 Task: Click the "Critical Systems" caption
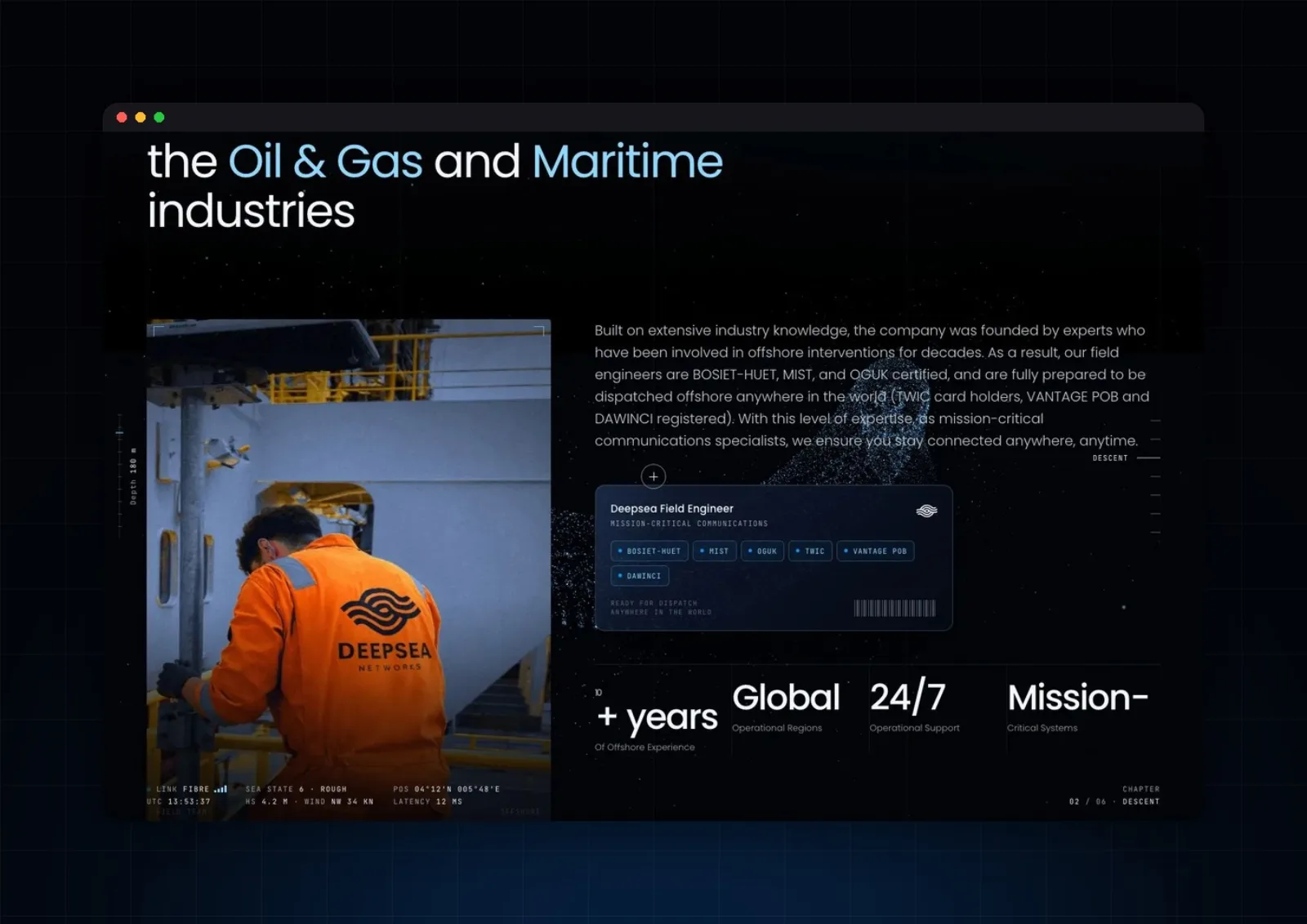[x=1042, y=728]
